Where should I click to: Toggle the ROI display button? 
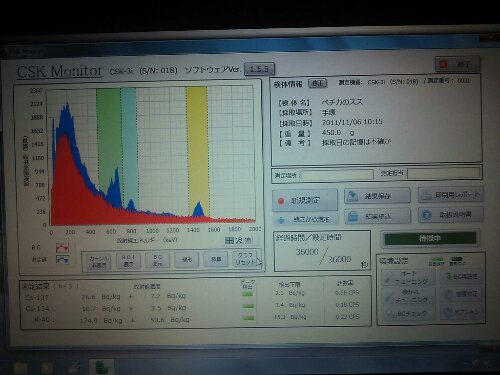click(x=128, y=260)
